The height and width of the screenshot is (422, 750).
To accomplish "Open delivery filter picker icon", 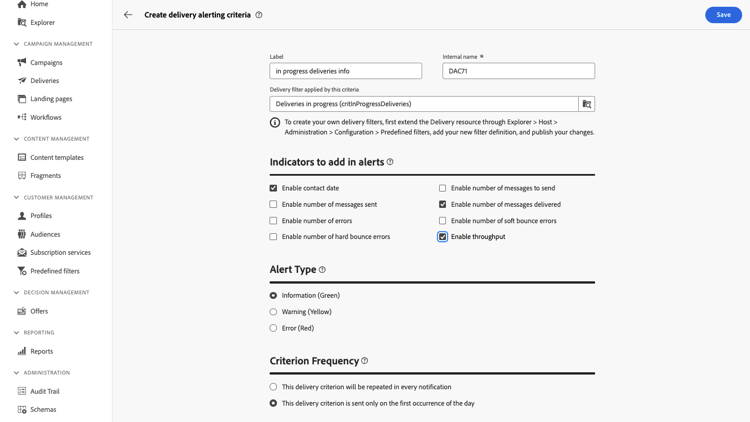I will 587,104.
